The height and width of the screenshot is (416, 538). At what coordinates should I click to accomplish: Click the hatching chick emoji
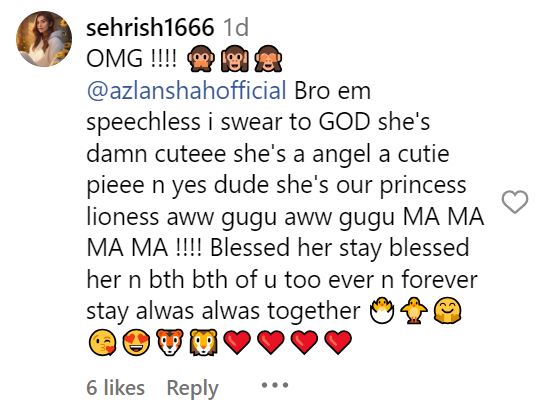pyautogui.click(x=381, y=311)
